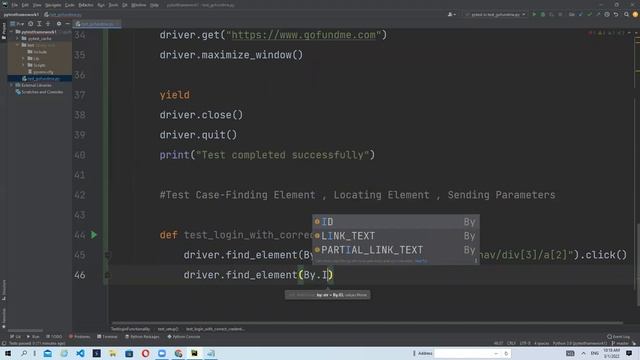This screenshot has width=640, height=360.
Task: Toggle fold marker on line 45
Action: coord(107,255)
